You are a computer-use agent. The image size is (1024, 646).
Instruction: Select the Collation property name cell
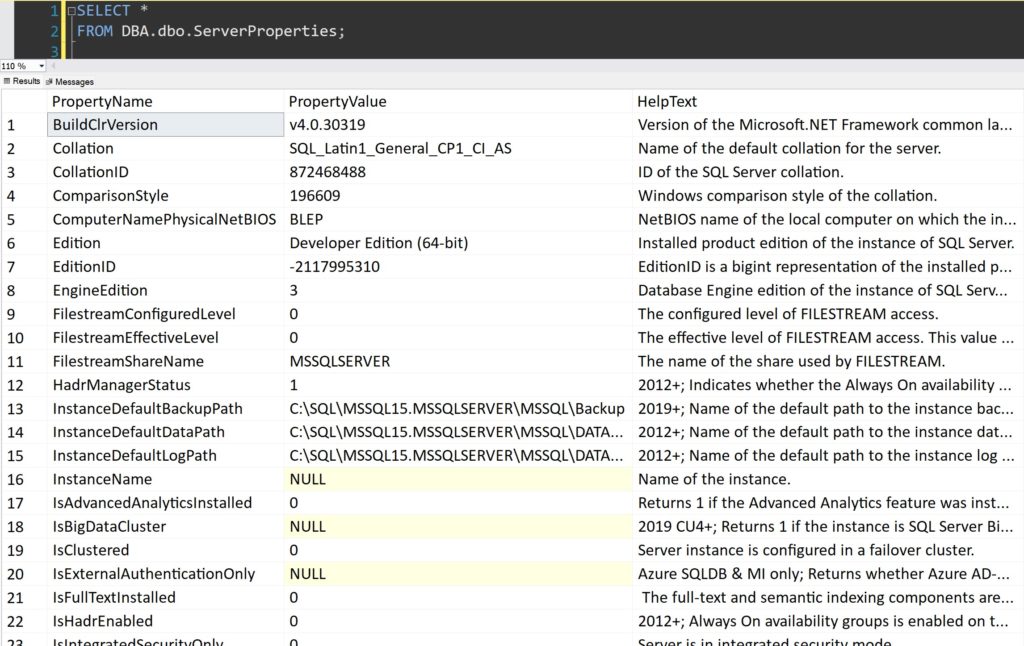click(166, 148)
